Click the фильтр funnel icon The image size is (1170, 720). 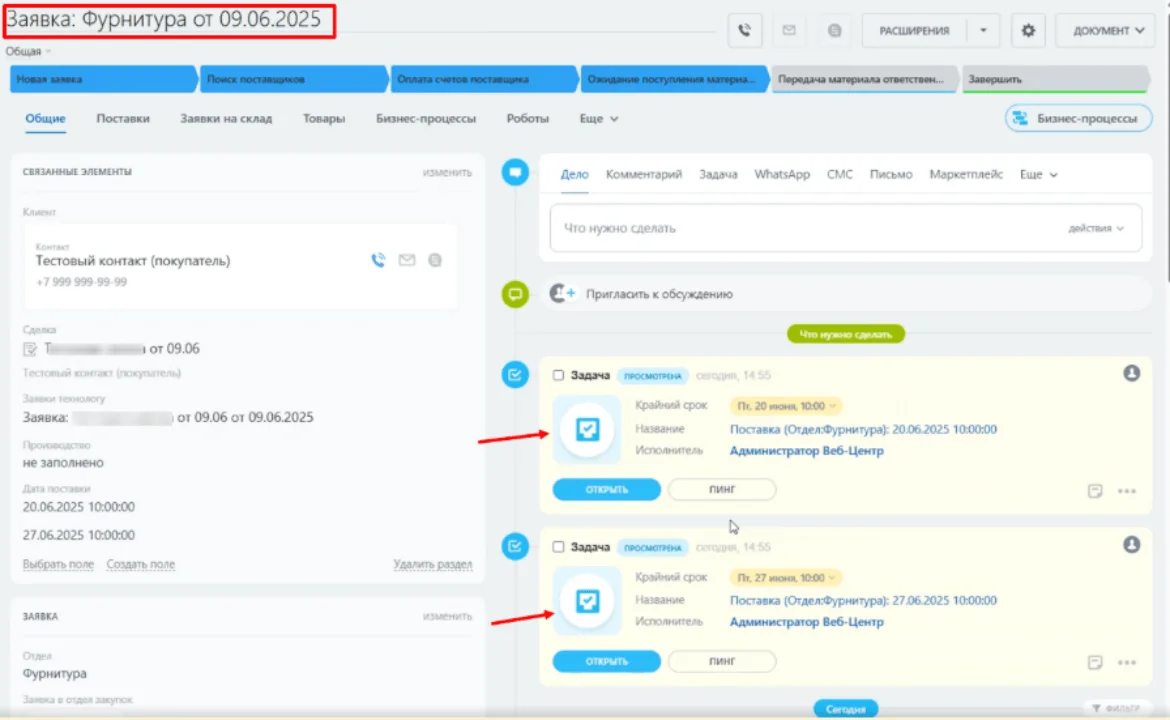(1096, 708)
